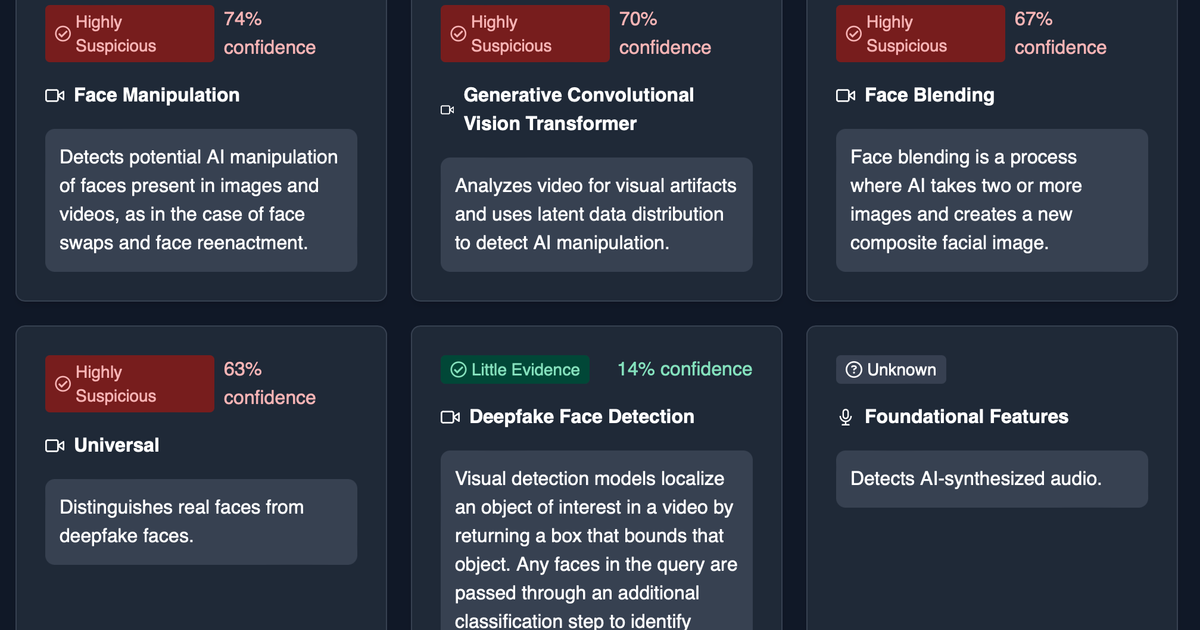This screenshot has height=630, width=1200.
Task: Click the 67% confidence value
Action: coord(1060,33)
